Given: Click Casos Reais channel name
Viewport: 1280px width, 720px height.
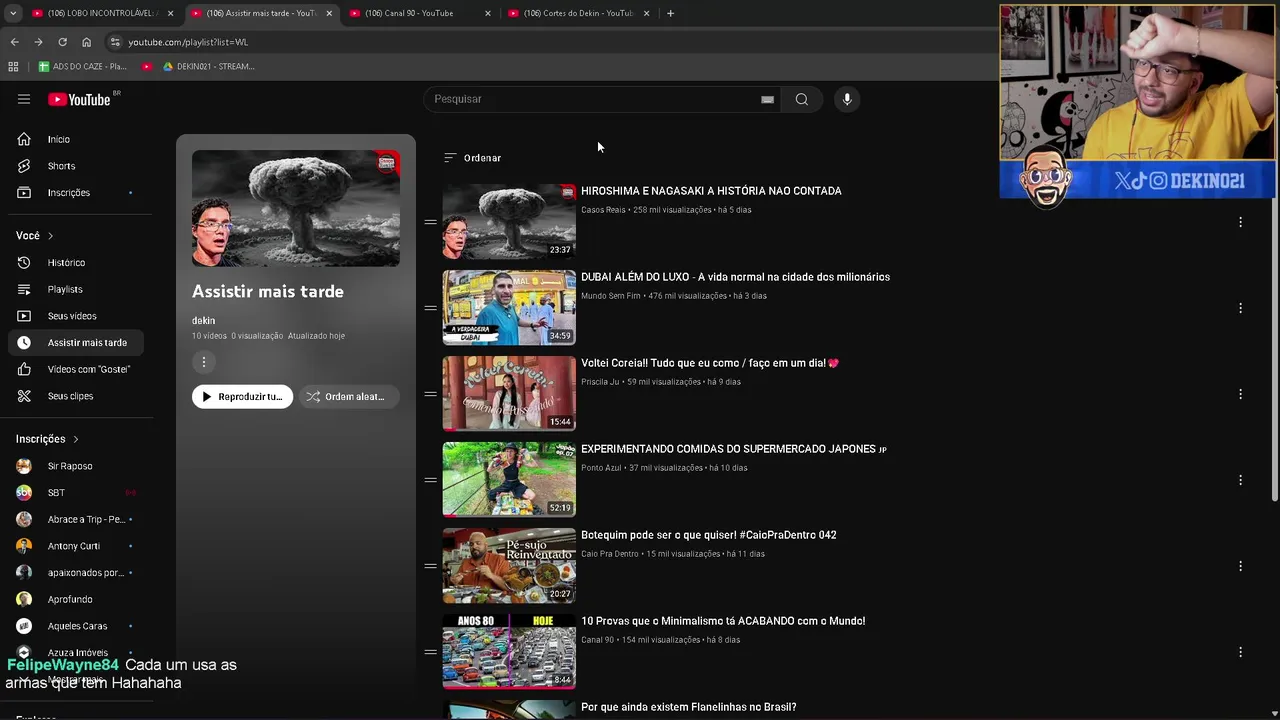Looking at the screenshot, I should pos(603,210).
